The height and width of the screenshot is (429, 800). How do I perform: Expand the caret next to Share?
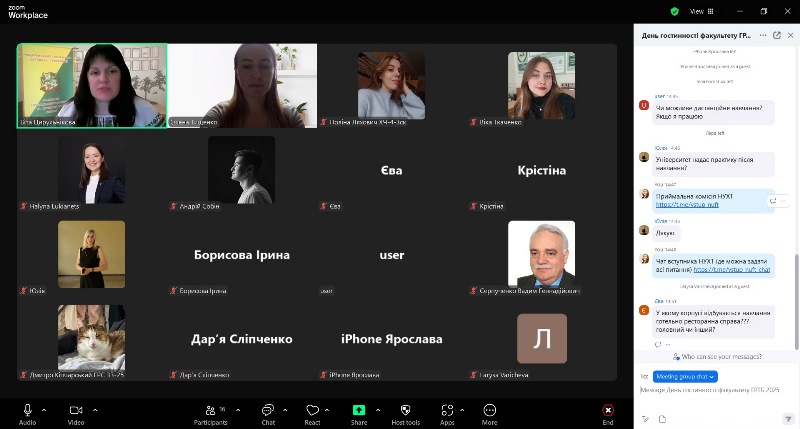(x=378, y=410)
